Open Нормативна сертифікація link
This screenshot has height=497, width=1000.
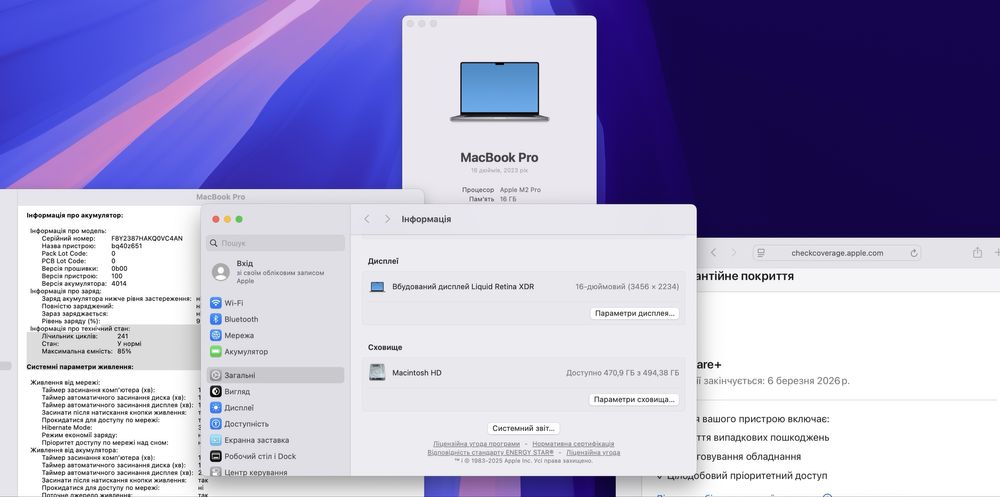pyautogui.click(x=573, y=443)
